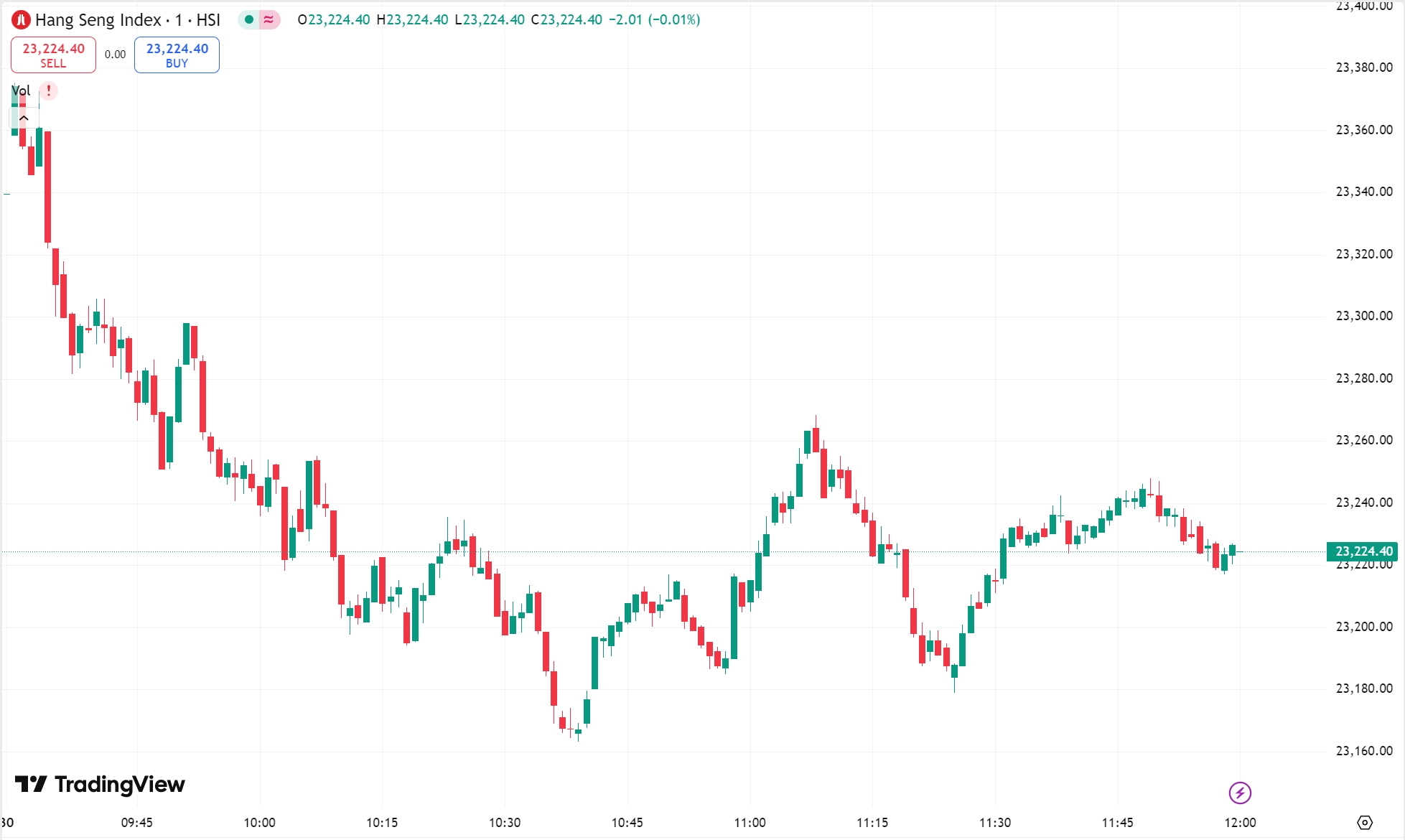Click the green market status dot

249,19
